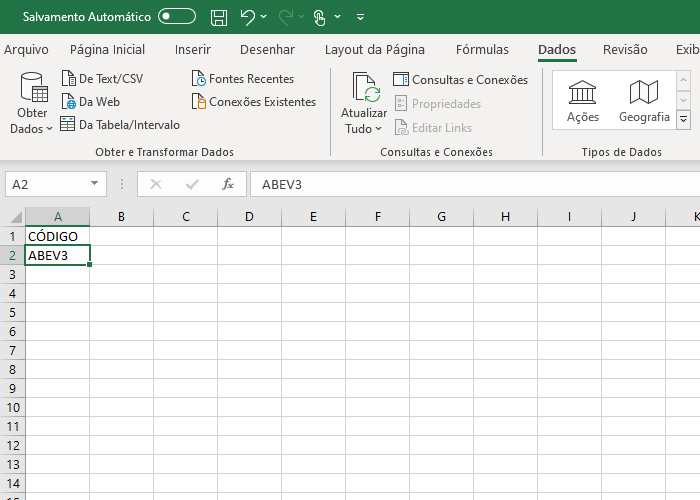Expand the Tipos de Dados gallery
700x500 pixels.
pos(683,120)
